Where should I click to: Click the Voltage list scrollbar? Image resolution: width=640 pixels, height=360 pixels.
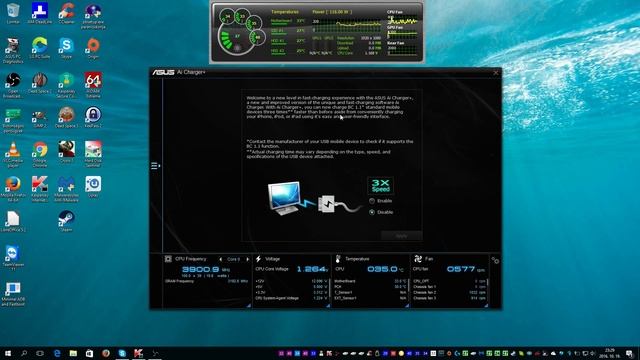pyautogui.click(x=329, y=288)
